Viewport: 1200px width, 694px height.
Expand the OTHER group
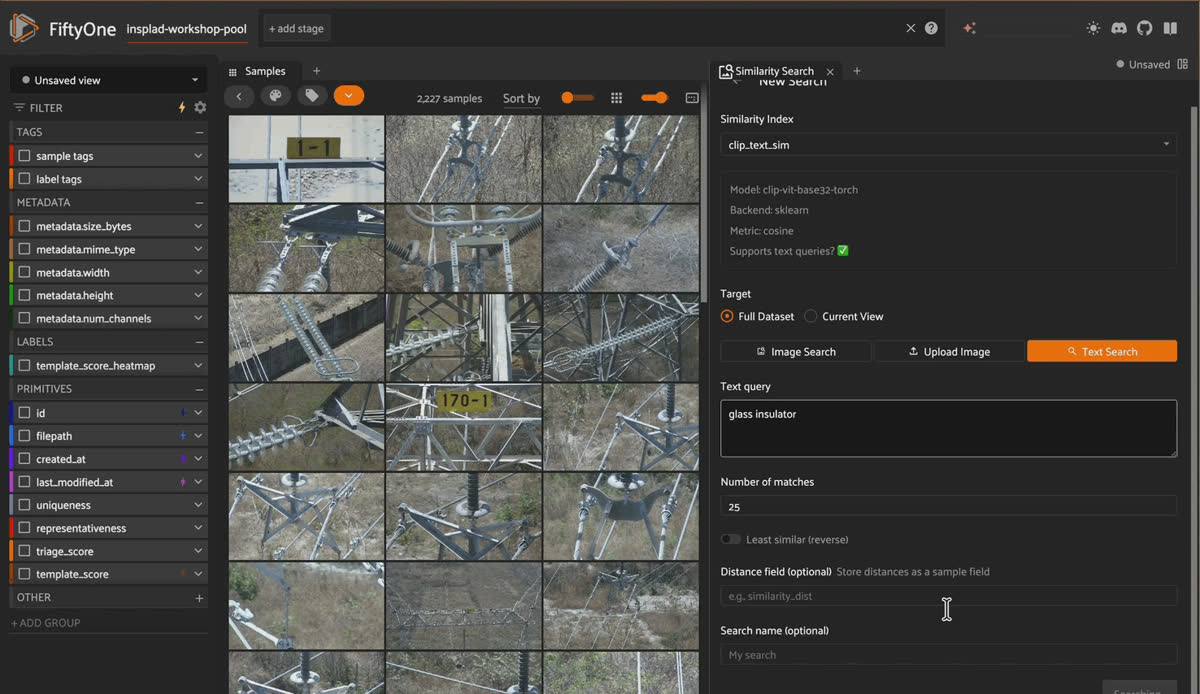click(x=199, y=598)
